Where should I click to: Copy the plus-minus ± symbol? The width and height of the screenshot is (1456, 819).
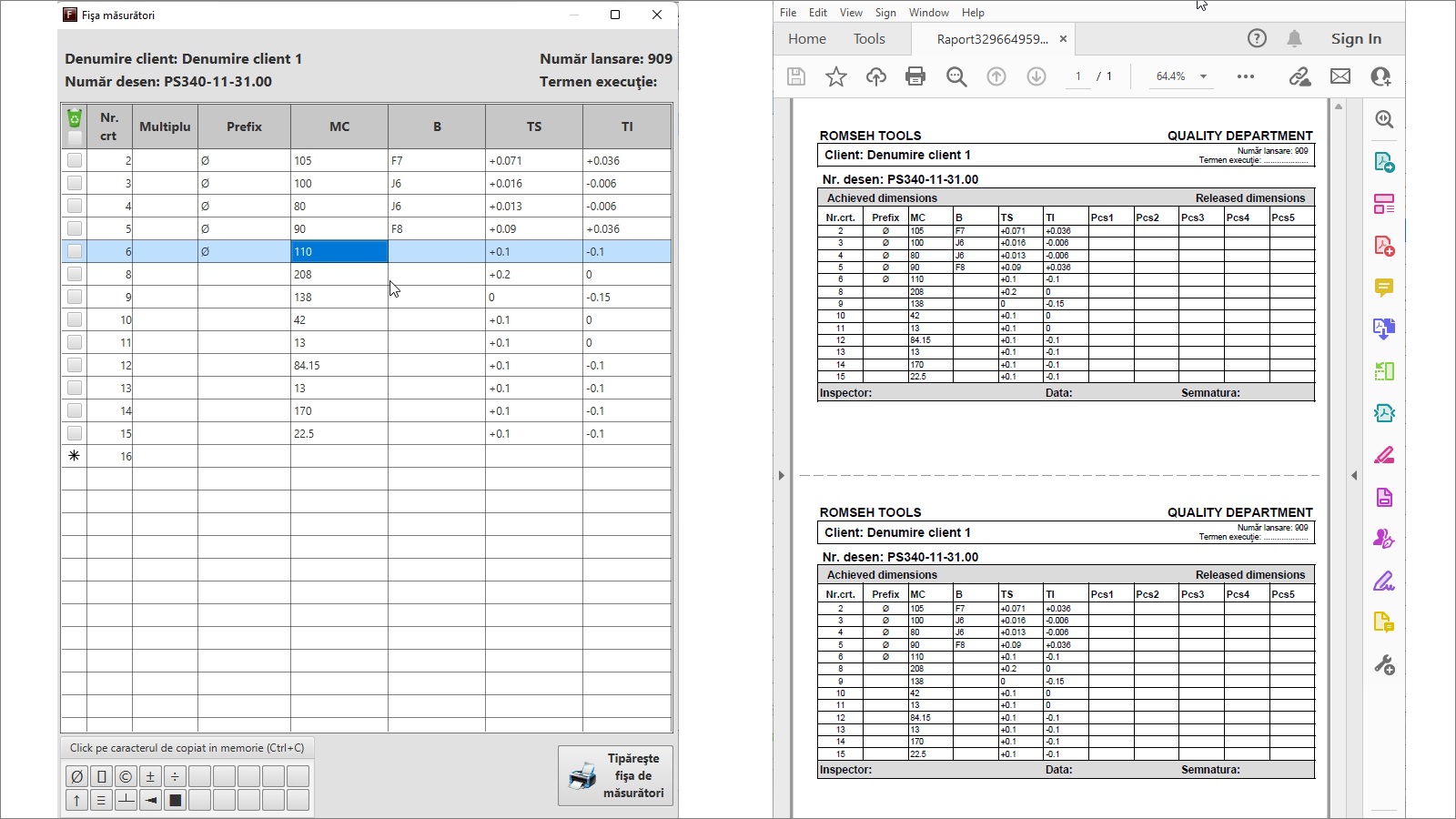(x=150, y=776)
